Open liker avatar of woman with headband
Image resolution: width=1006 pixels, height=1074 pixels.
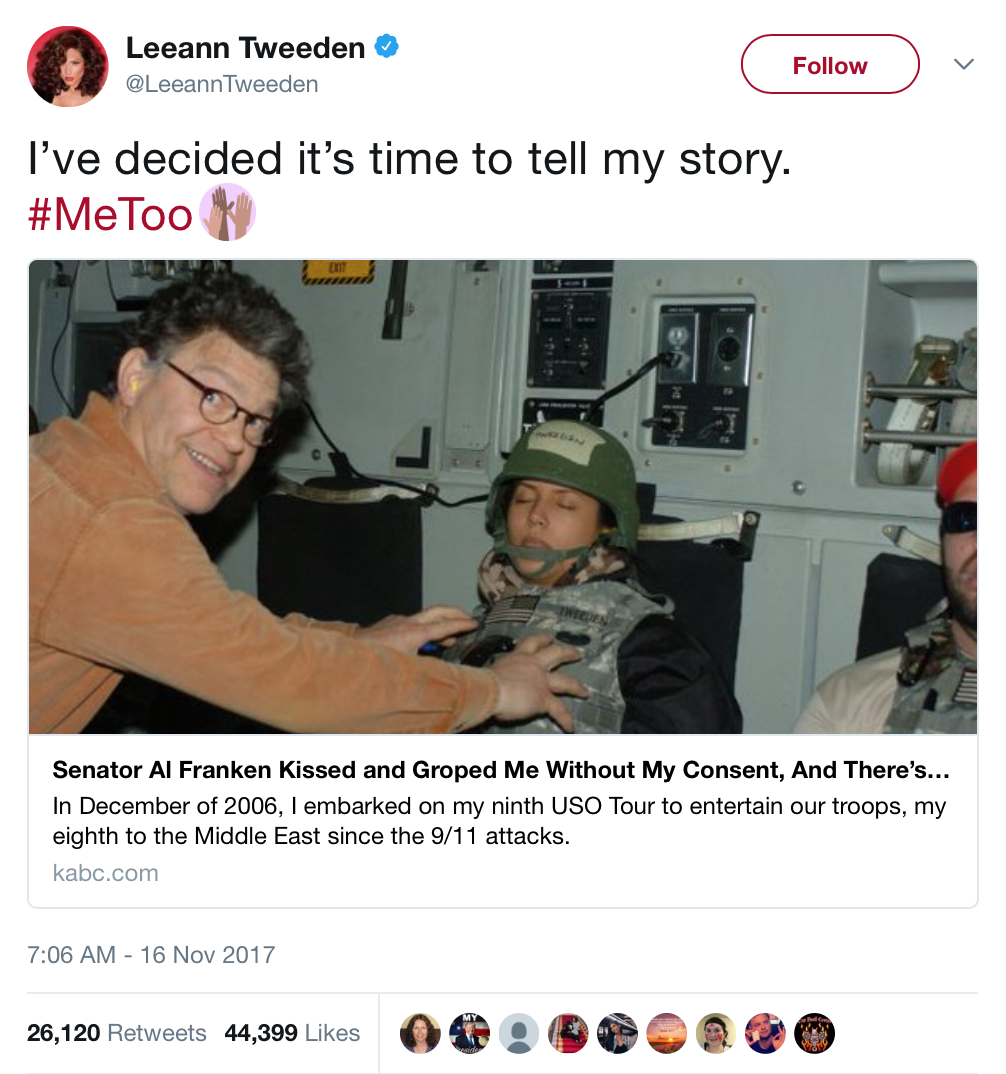point(716,1033)
